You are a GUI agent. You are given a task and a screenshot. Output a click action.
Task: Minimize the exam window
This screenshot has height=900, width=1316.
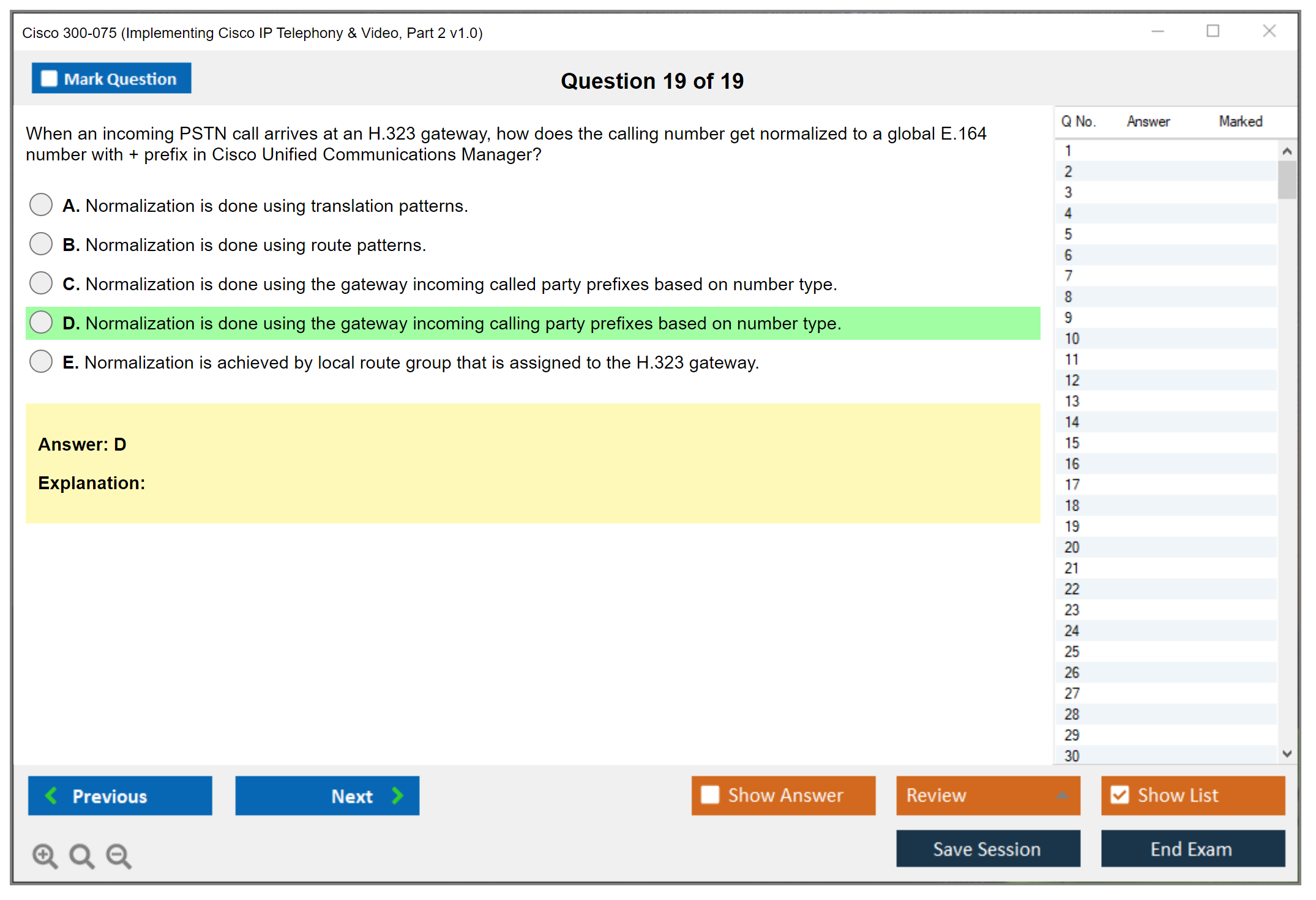point(1157,31)
